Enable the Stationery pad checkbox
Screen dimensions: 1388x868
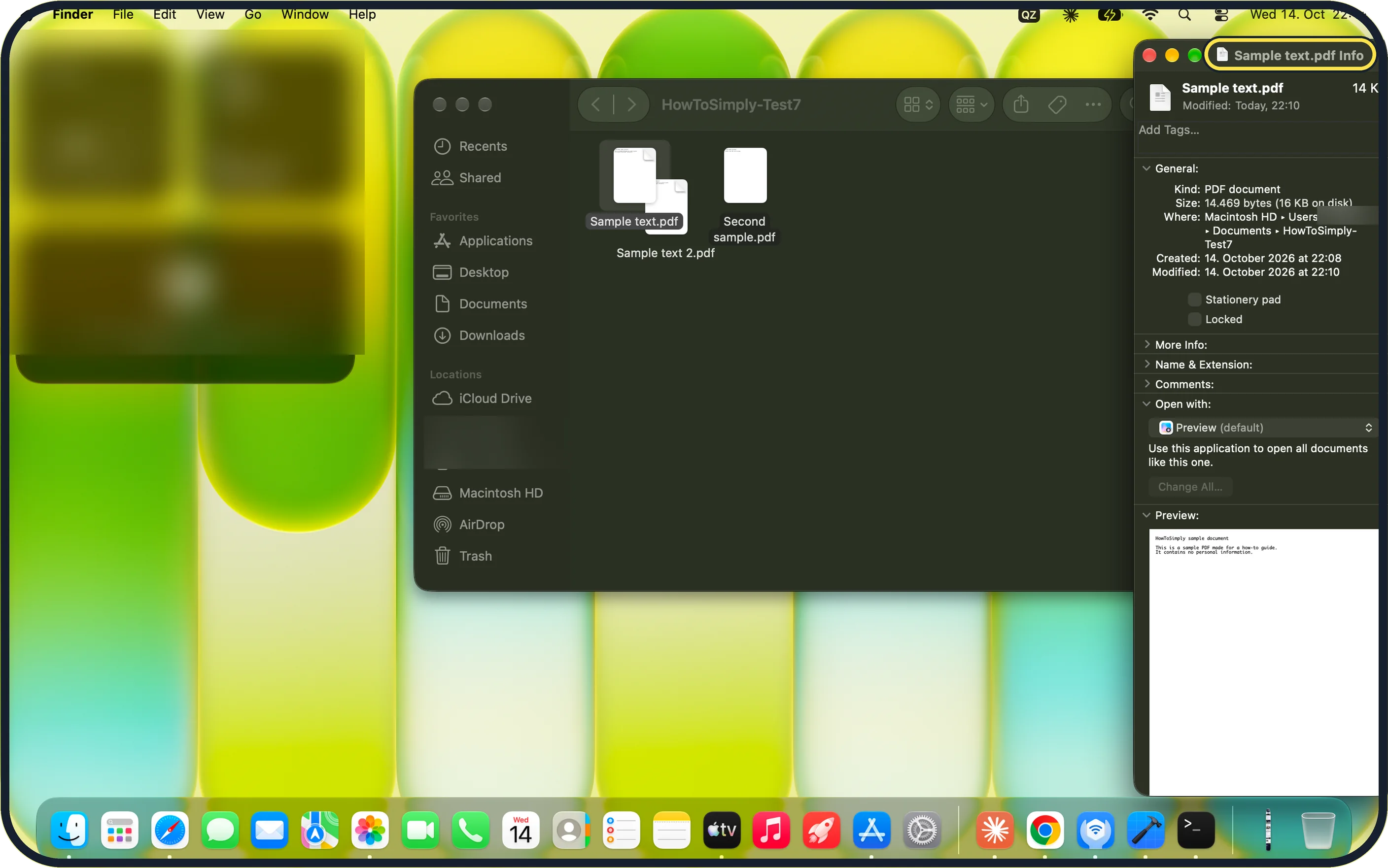click(x=1194, y=299)
